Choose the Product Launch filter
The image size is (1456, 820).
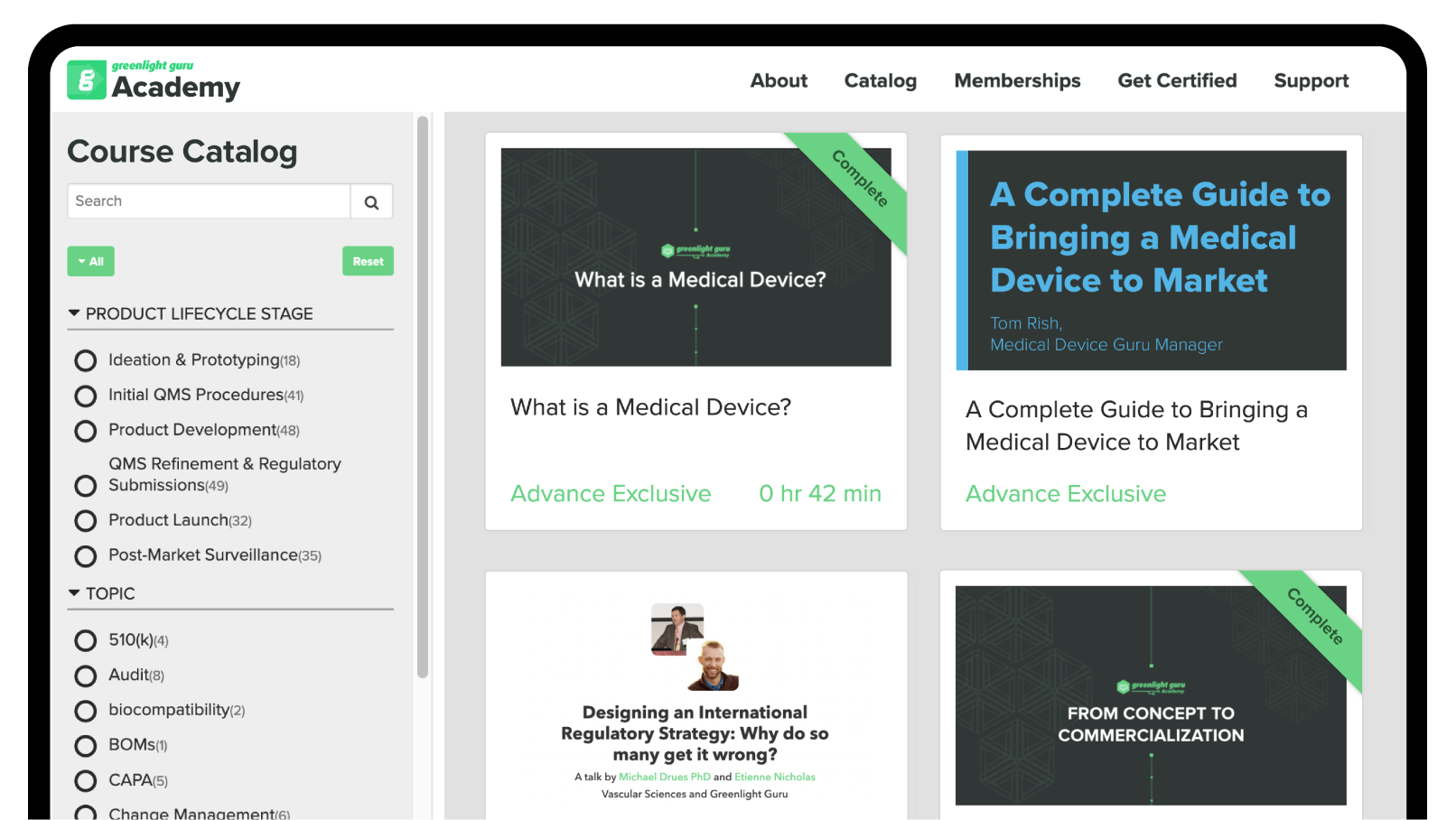click(86, 521)
